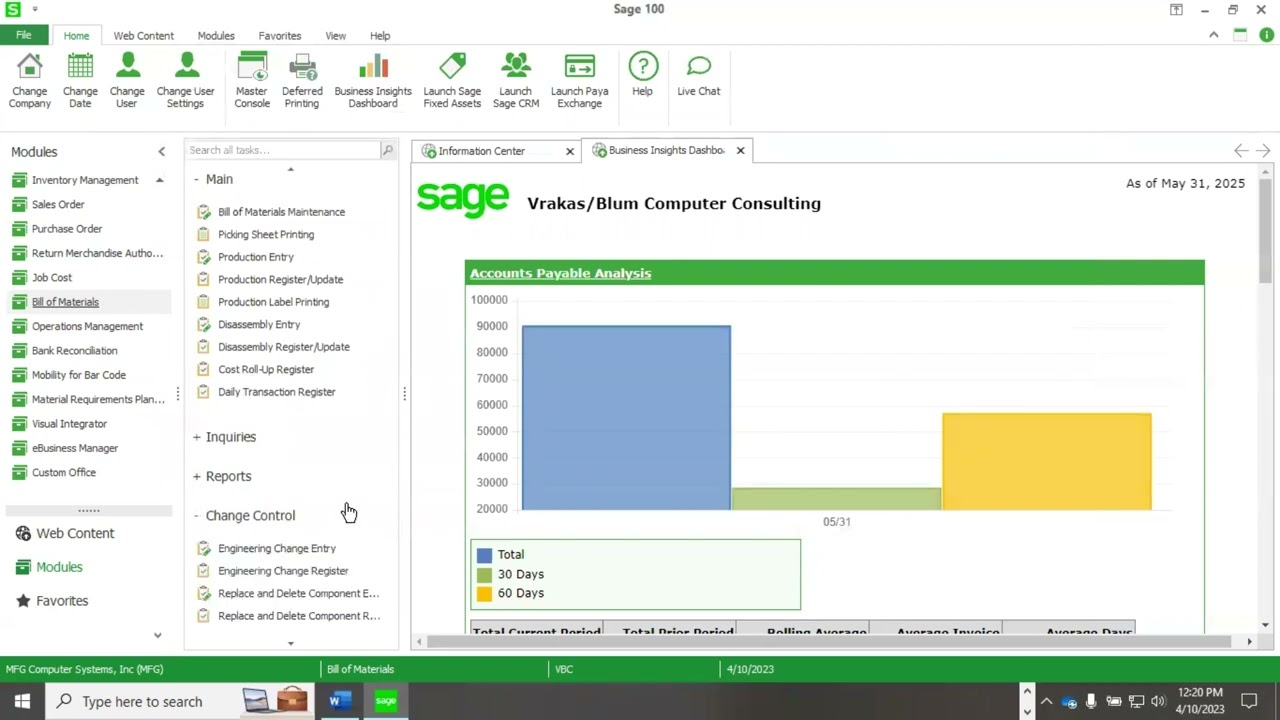Select Web Content in navigation pane

click(x=75, y=533)
